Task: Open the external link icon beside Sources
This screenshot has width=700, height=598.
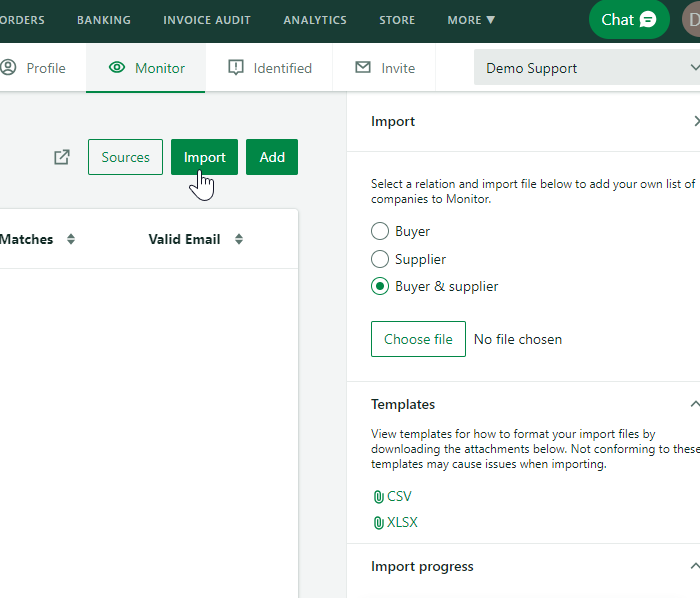Action: pyautogui.click(x=62, y=157)
